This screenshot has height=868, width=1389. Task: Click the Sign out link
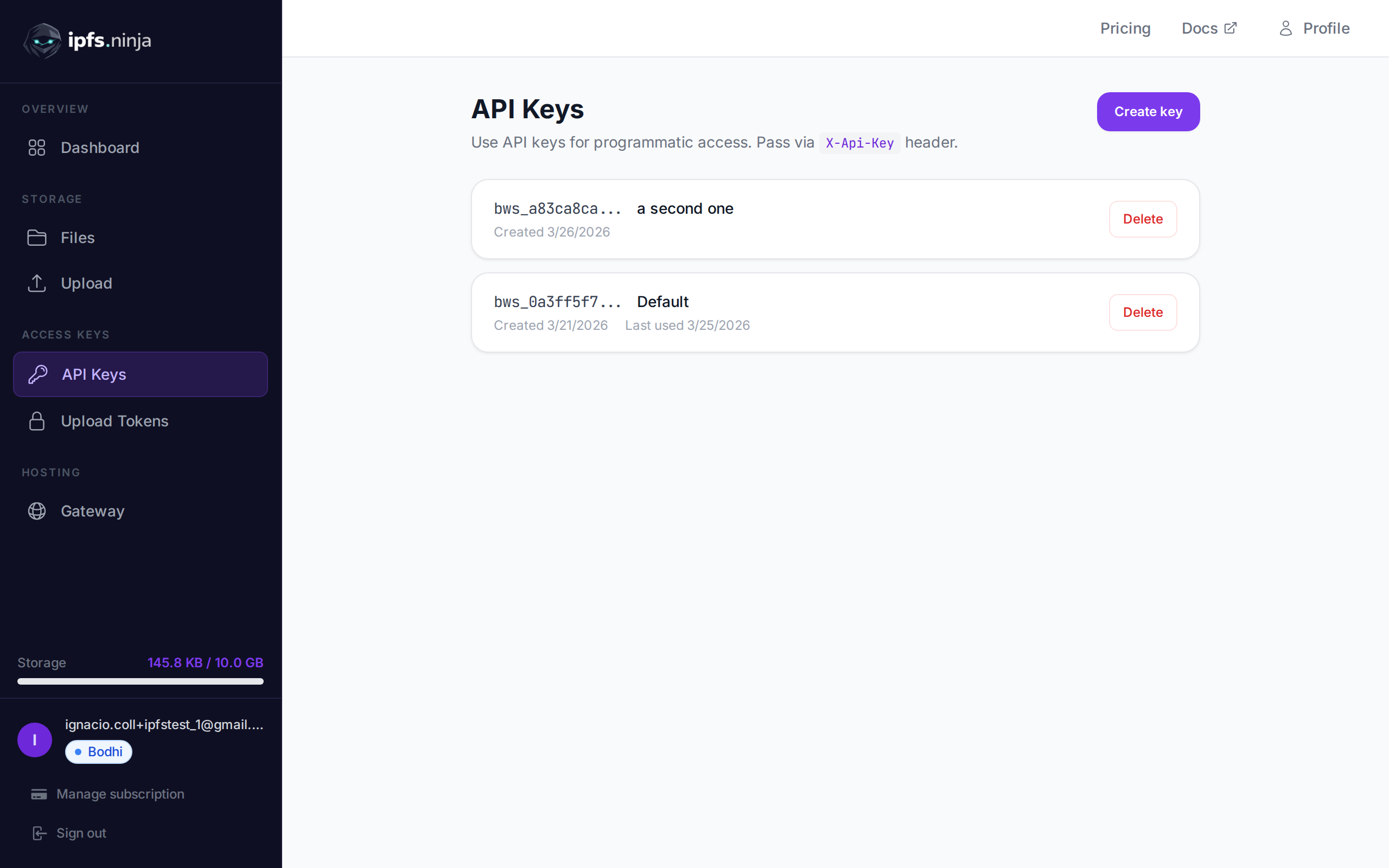click(x=81, y=832)
